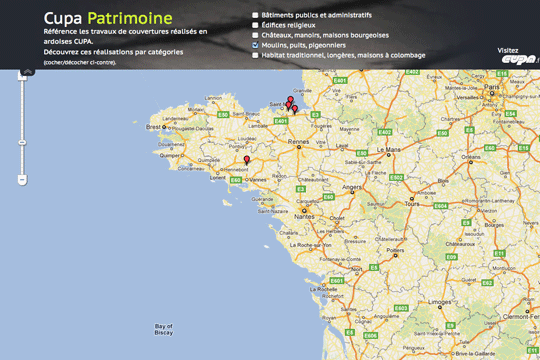Click the E09 road shield near Châteauroux

(451, 257)
